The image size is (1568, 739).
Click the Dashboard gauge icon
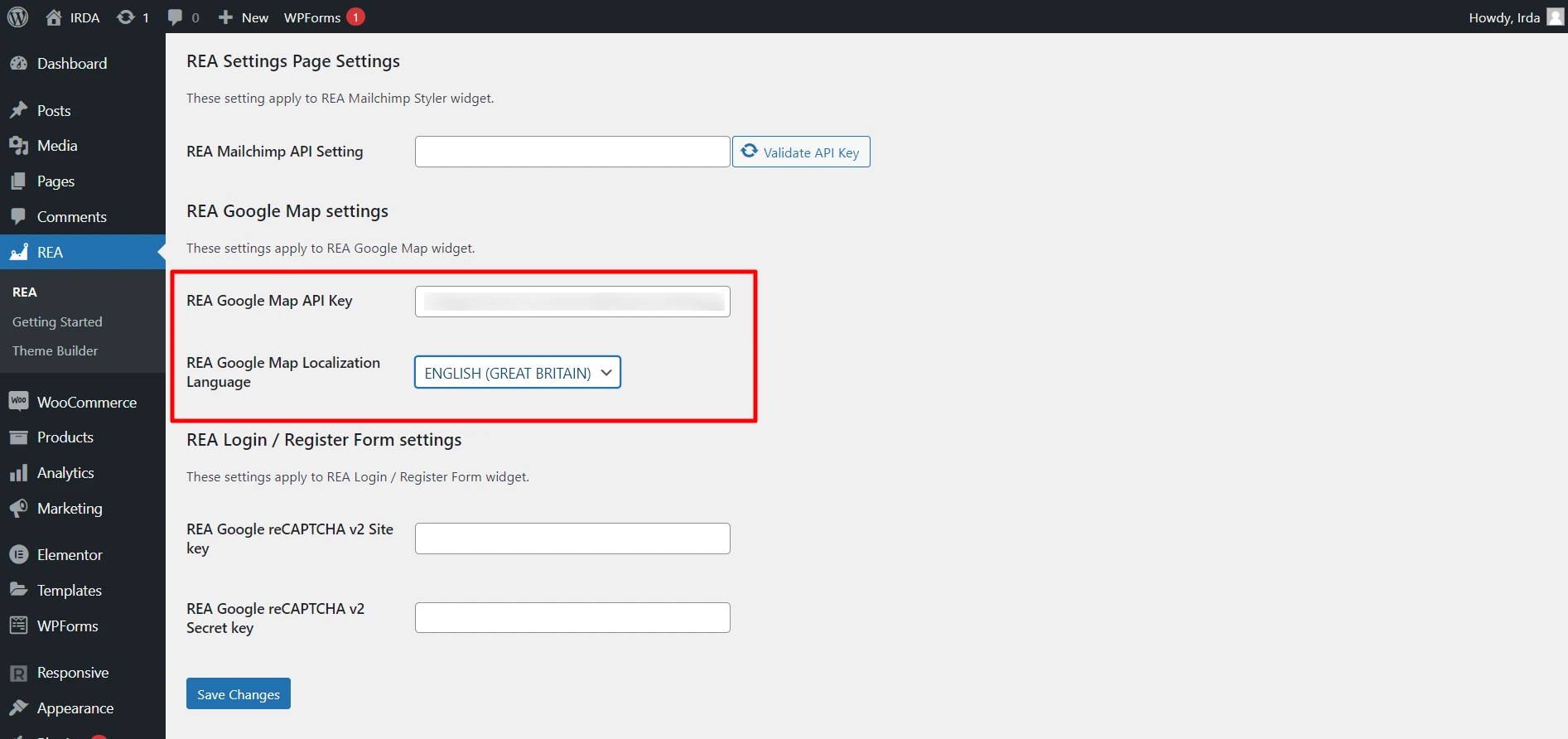(x=19, y=64)
